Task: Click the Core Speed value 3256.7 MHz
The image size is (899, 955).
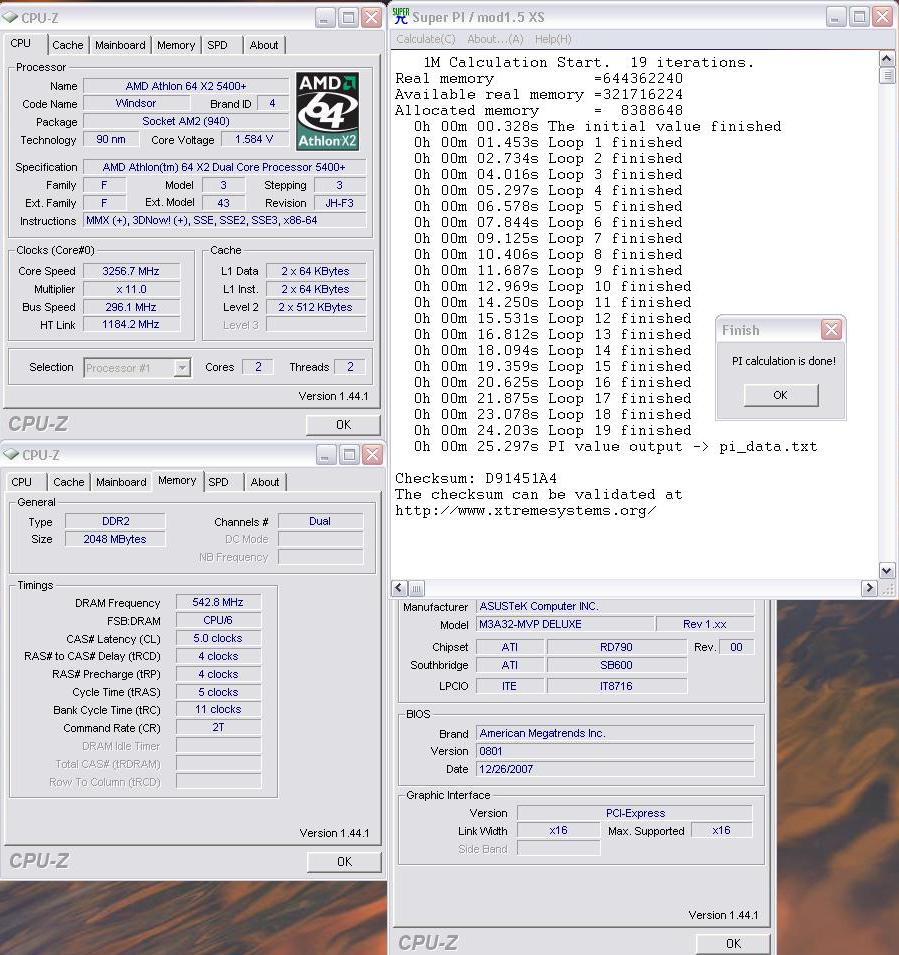Action: (x=131, y=271)
